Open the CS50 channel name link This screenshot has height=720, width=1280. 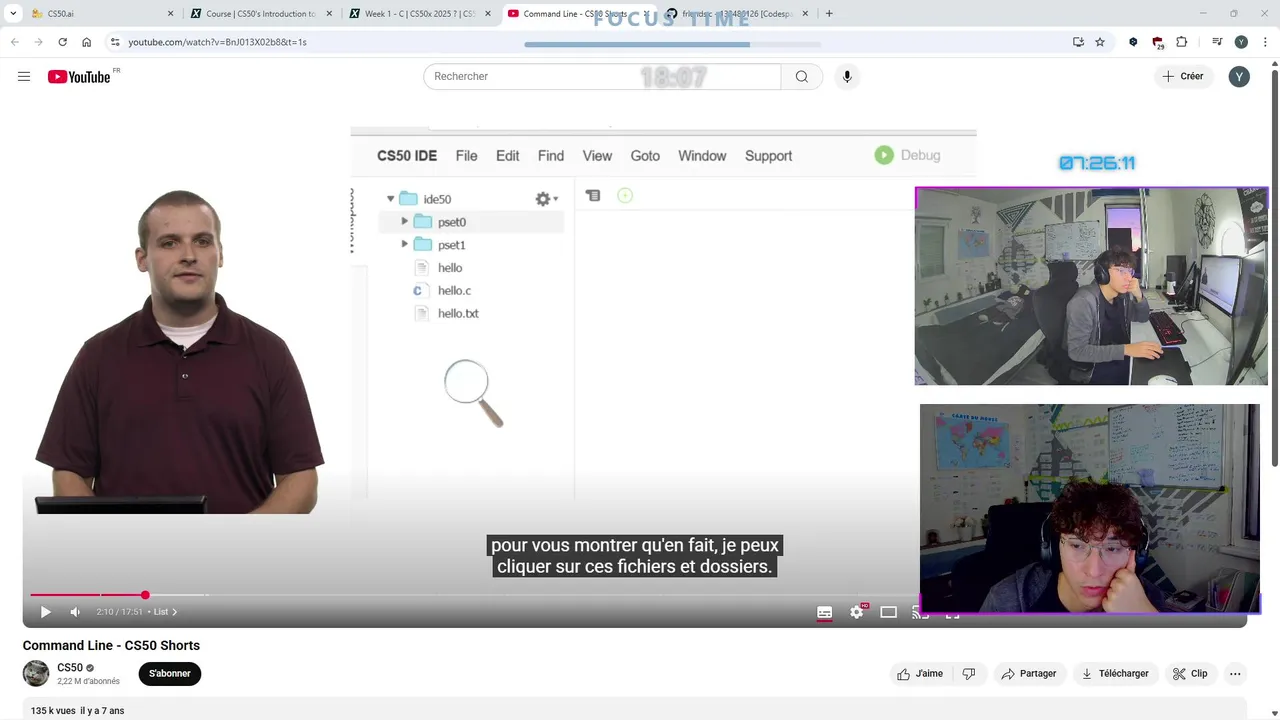pos(70,668)
